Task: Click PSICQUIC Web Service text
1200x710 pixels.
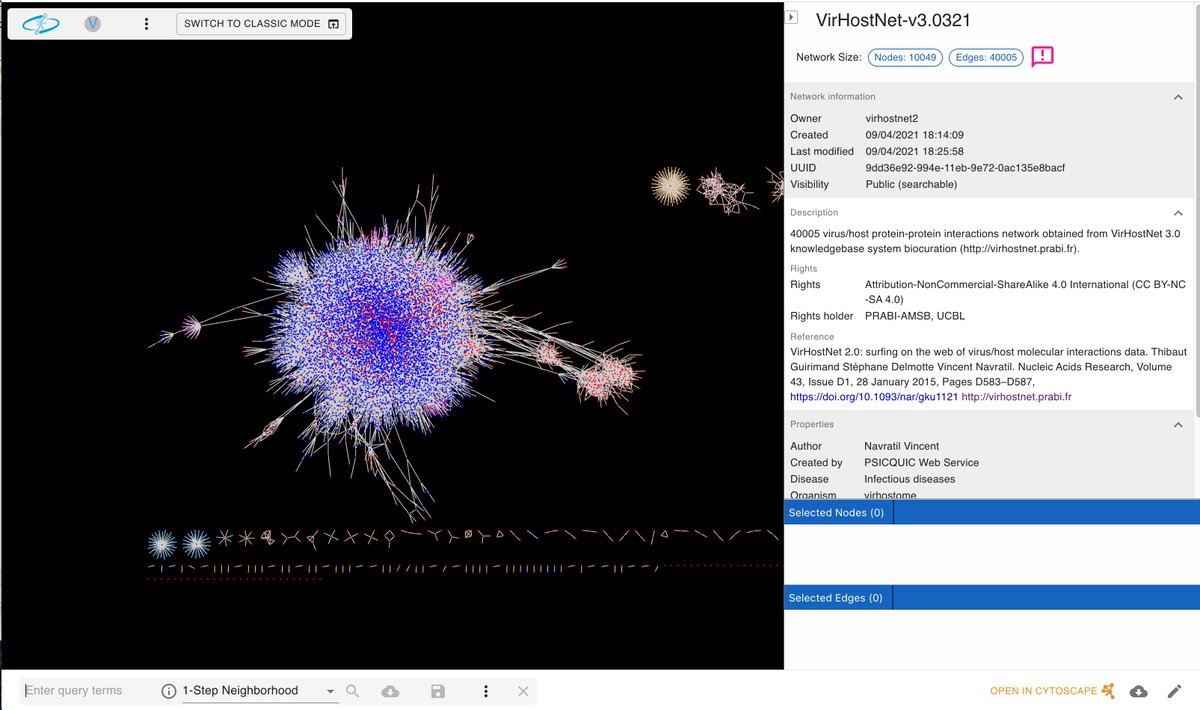Action: 921,463
